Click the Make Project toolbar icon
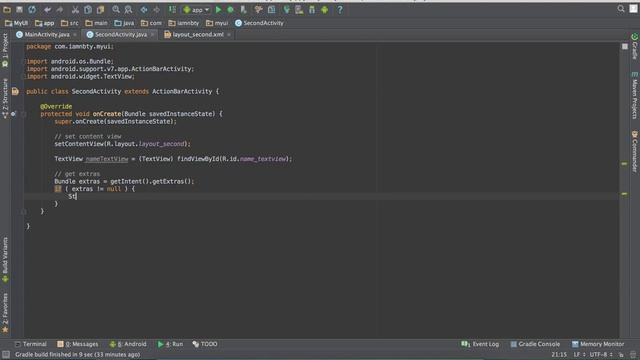640x360 pixels. (172, 9)
